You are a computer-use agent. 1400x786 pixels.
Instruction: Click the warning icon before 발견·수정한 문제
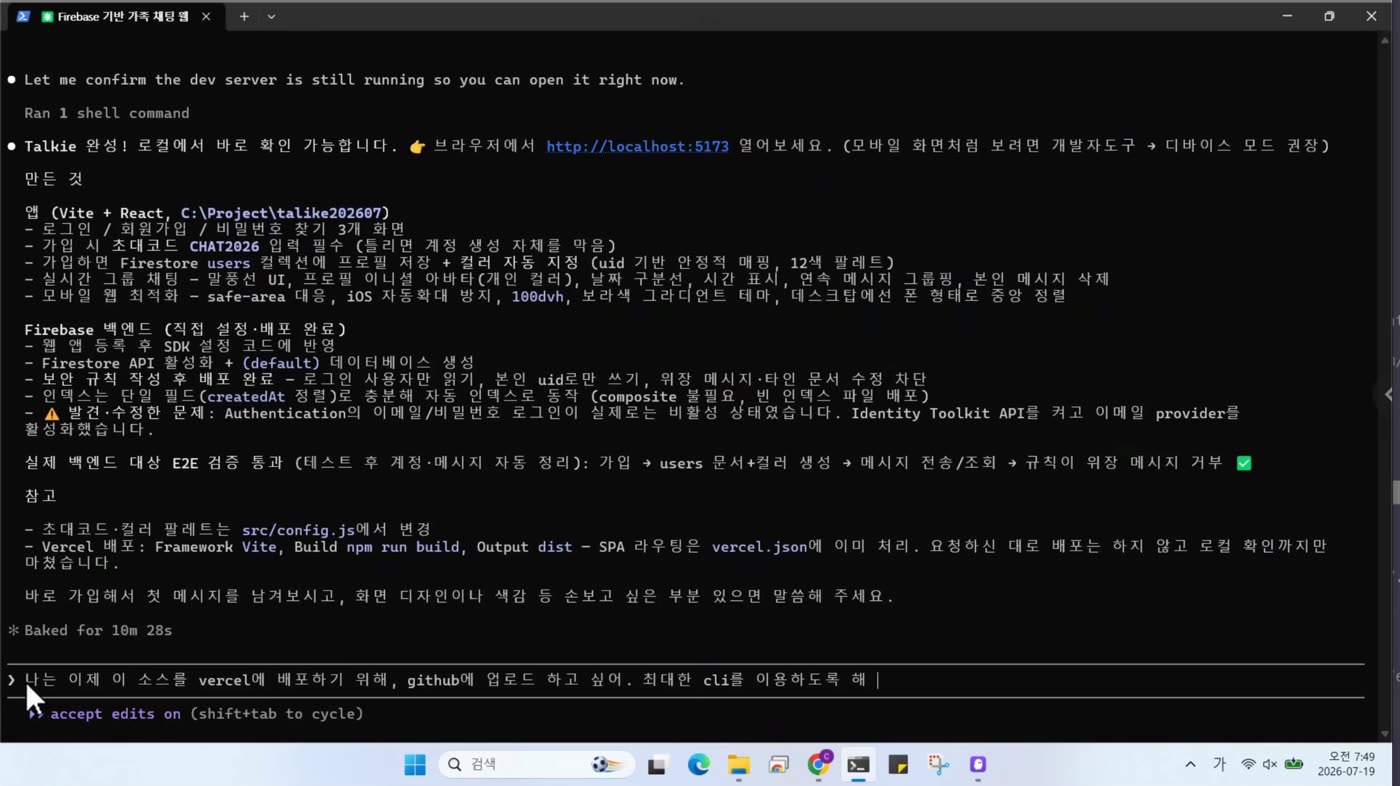point(52,413)
